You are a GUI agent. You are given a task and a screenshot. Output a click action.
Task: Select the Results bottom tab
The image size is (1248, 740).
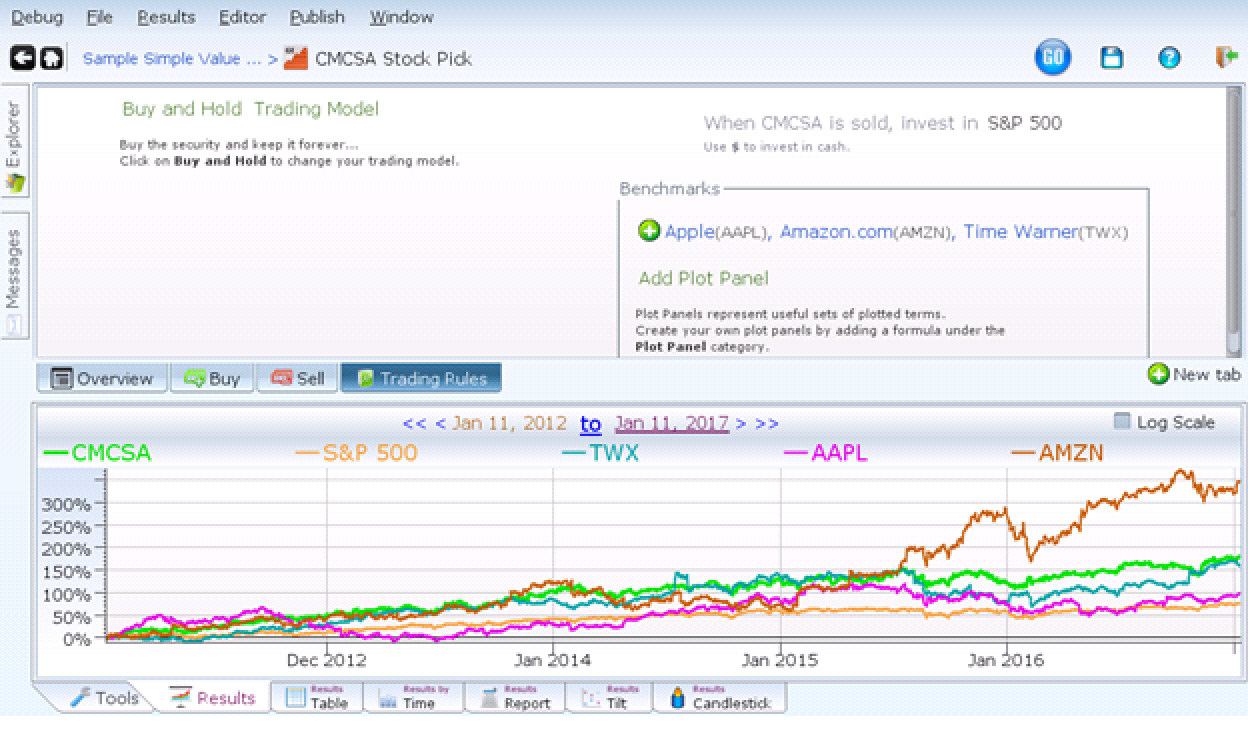[x=212, y=698]
